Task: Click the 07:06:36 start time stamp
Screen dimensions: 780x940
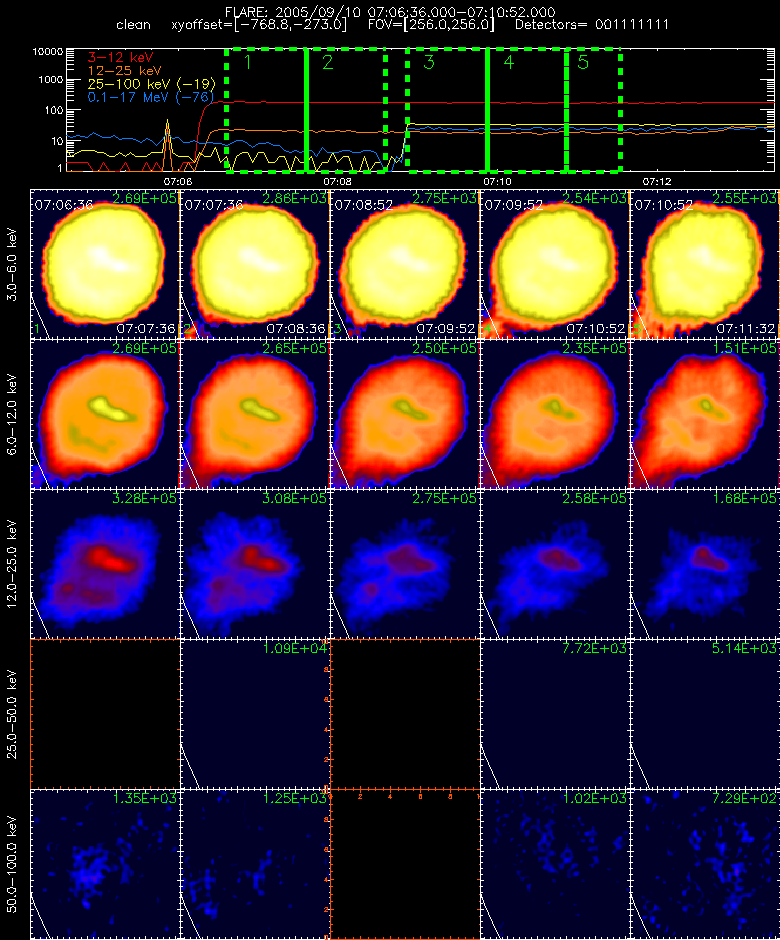Action: pos(64,205)
